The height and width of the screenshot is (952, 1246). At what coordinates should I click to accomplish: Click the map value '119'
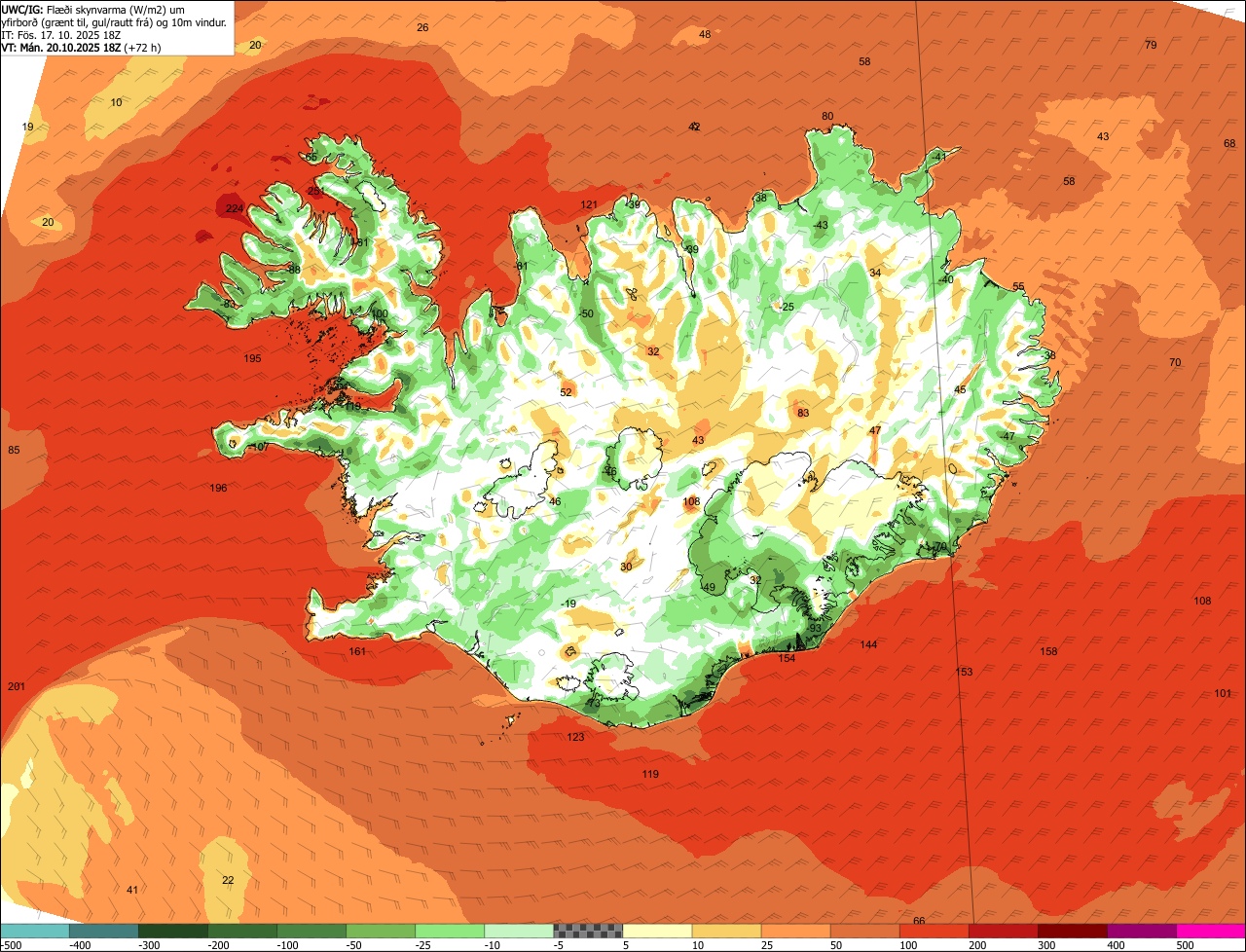(650, 774)
